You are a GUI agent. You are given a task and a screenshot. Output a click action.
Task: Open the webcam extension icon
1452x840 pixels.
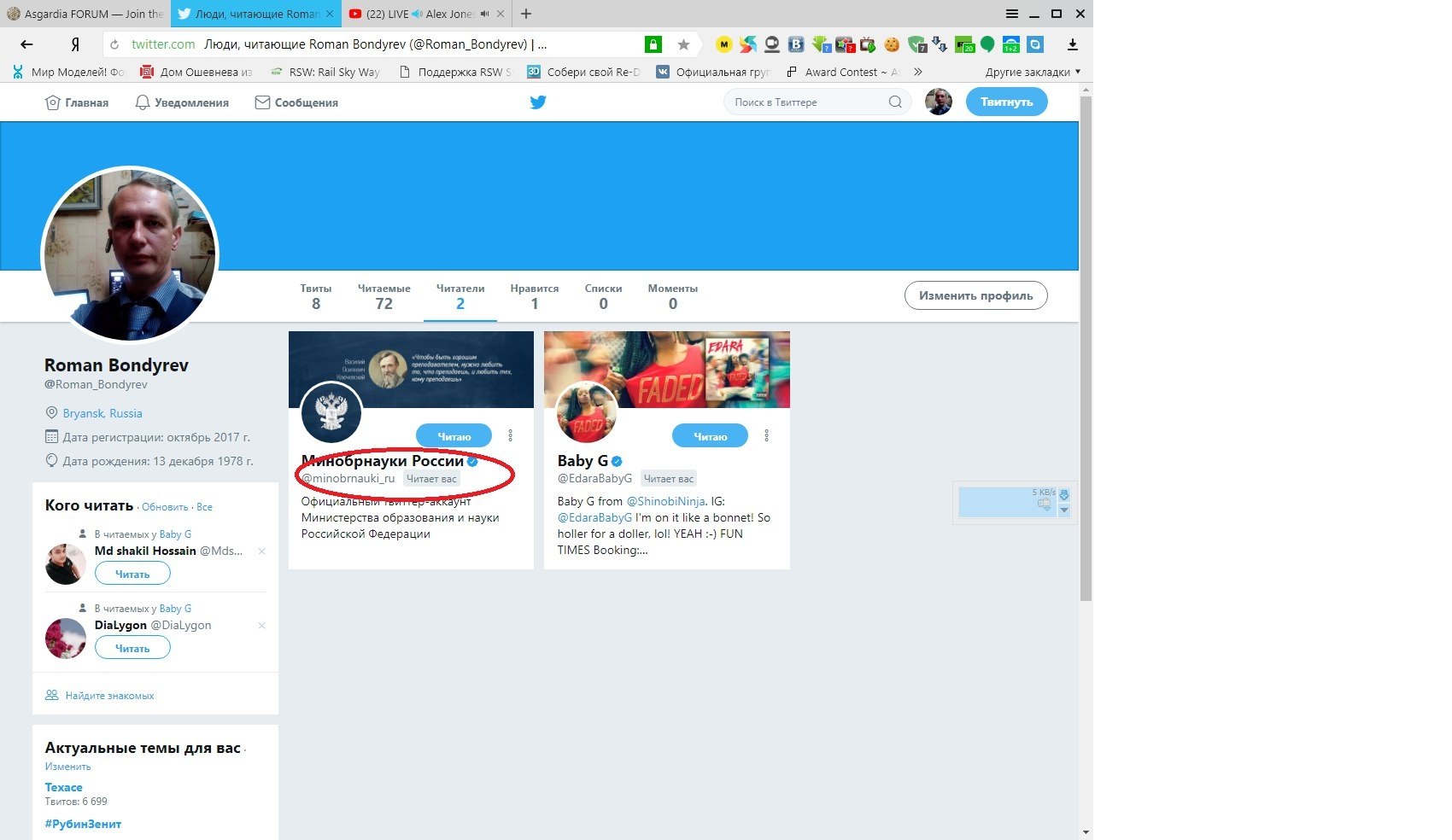pos(772,44)
